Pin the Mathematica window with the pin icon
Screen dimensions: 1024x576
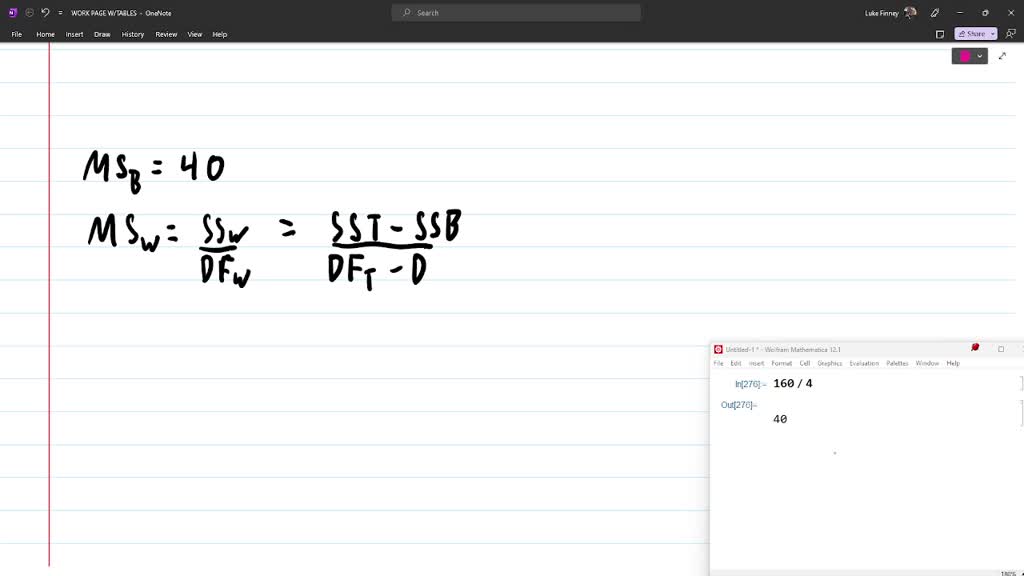974,347
